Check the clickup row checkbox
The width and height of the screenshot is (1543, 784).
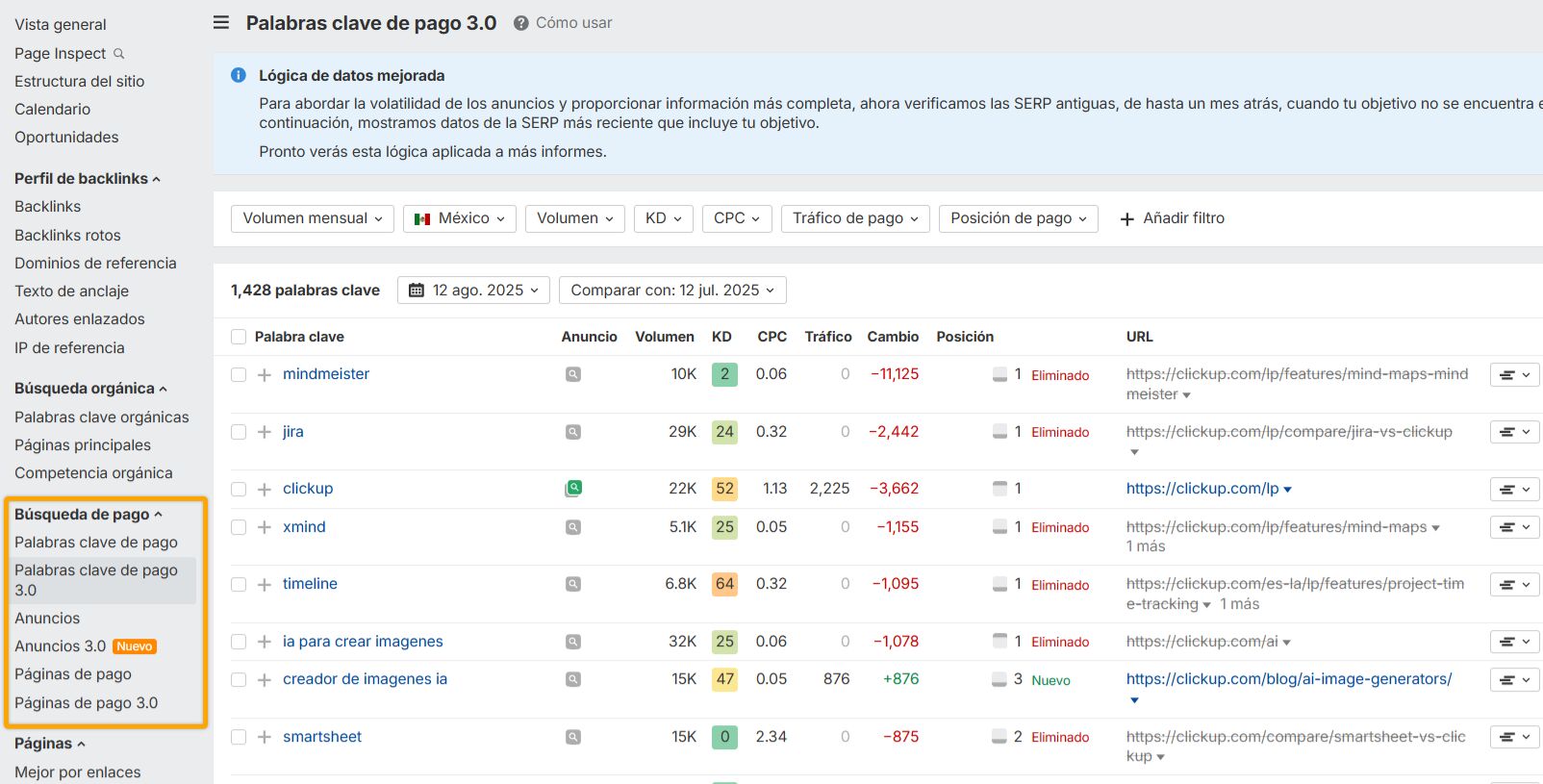click(239, 490)
